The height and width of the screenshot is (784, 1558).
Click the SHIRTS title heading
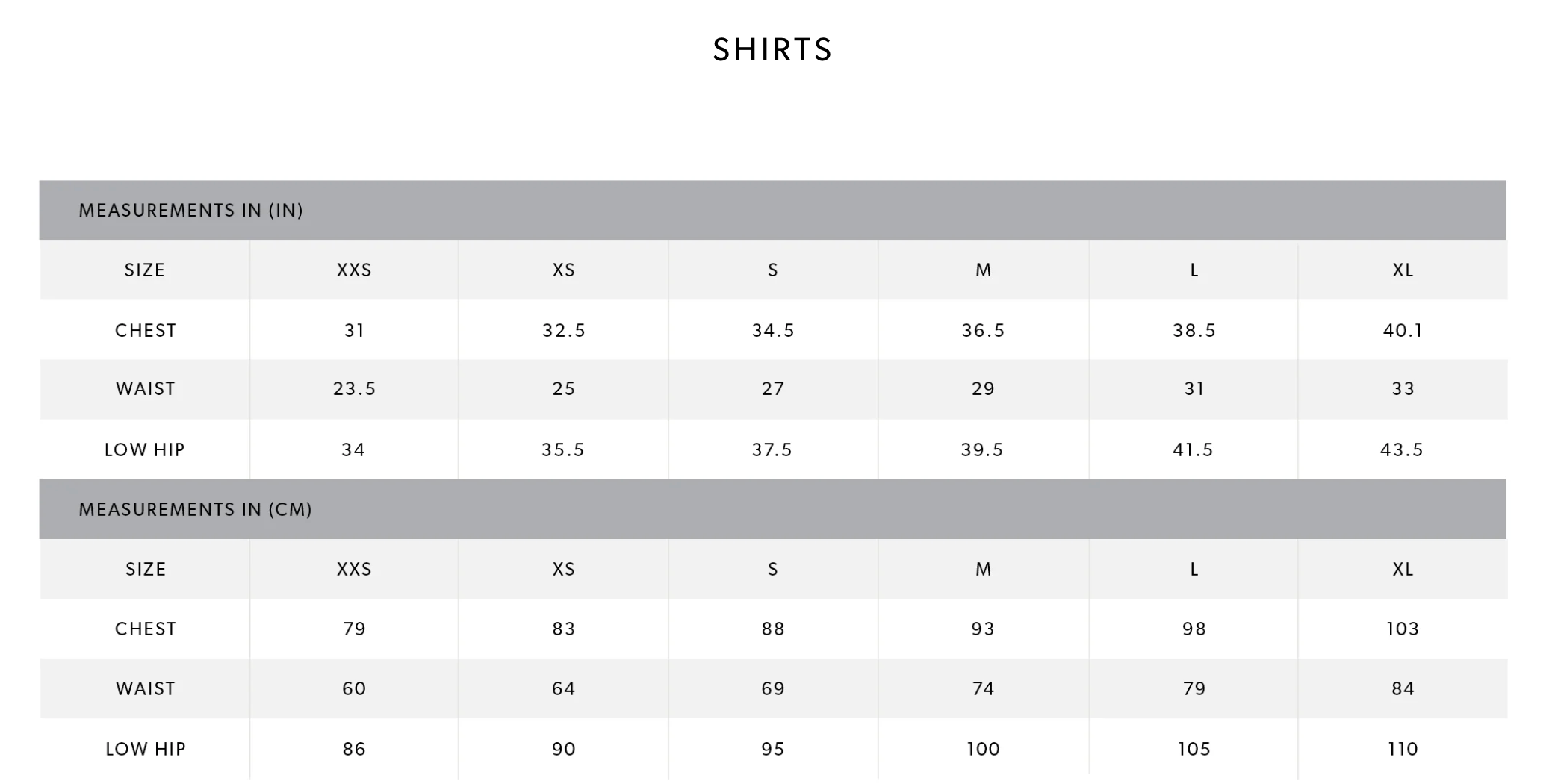point(772,50)
